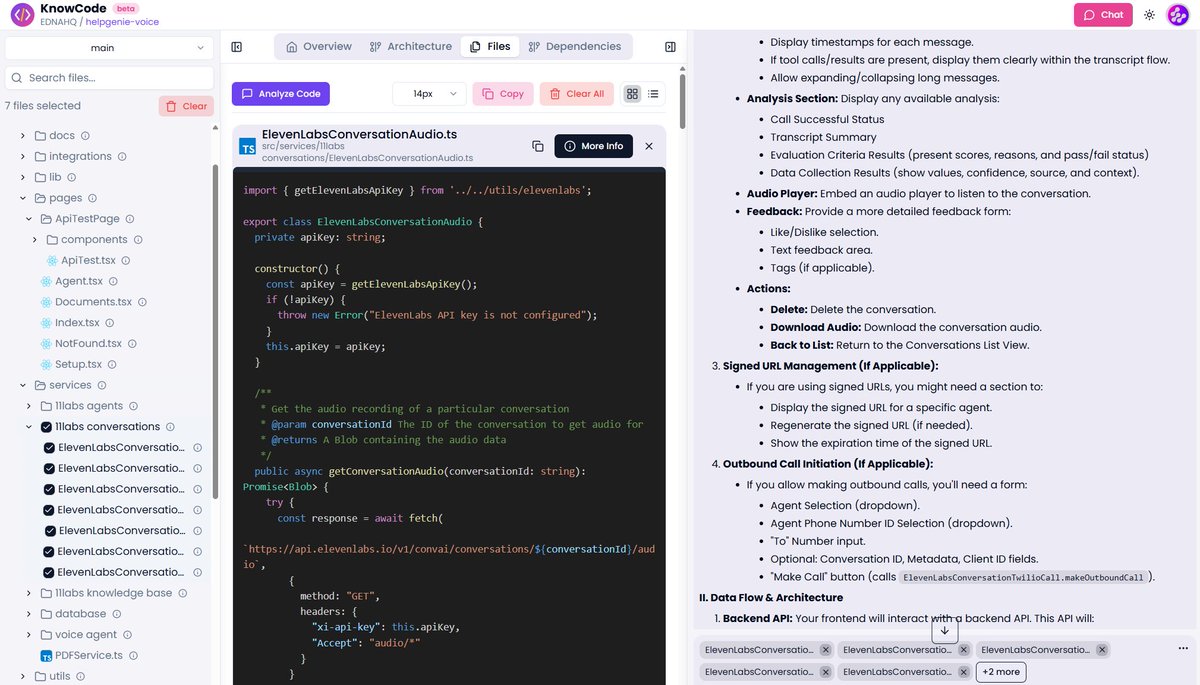Open the Dependencies tab
The height and width of the screenshot is (685, 1200).
click(x=574, y=47)
